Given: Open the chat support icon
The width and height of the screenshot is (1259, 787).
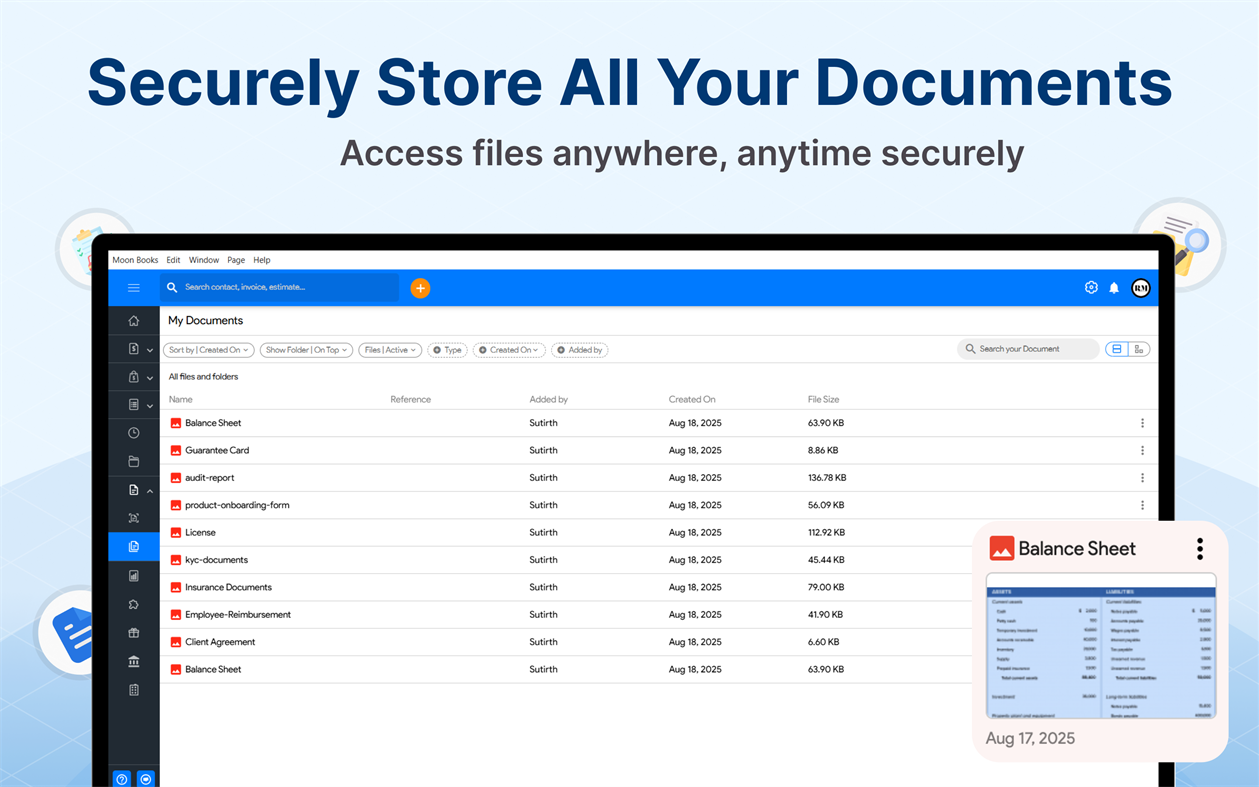Looking at the screenshot, I should pos(146,779).
